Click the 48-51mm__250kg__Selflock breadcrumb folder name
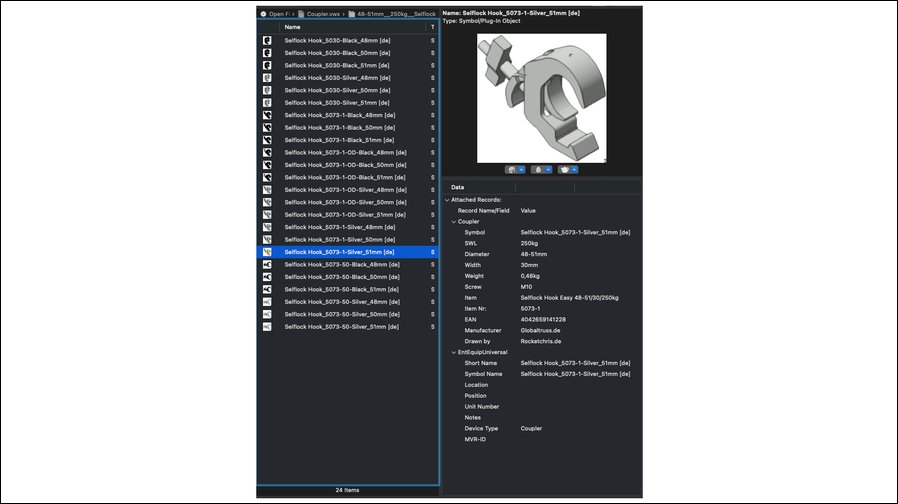The image size is (898, 504). pyautogui.click(x=396, y=14)
